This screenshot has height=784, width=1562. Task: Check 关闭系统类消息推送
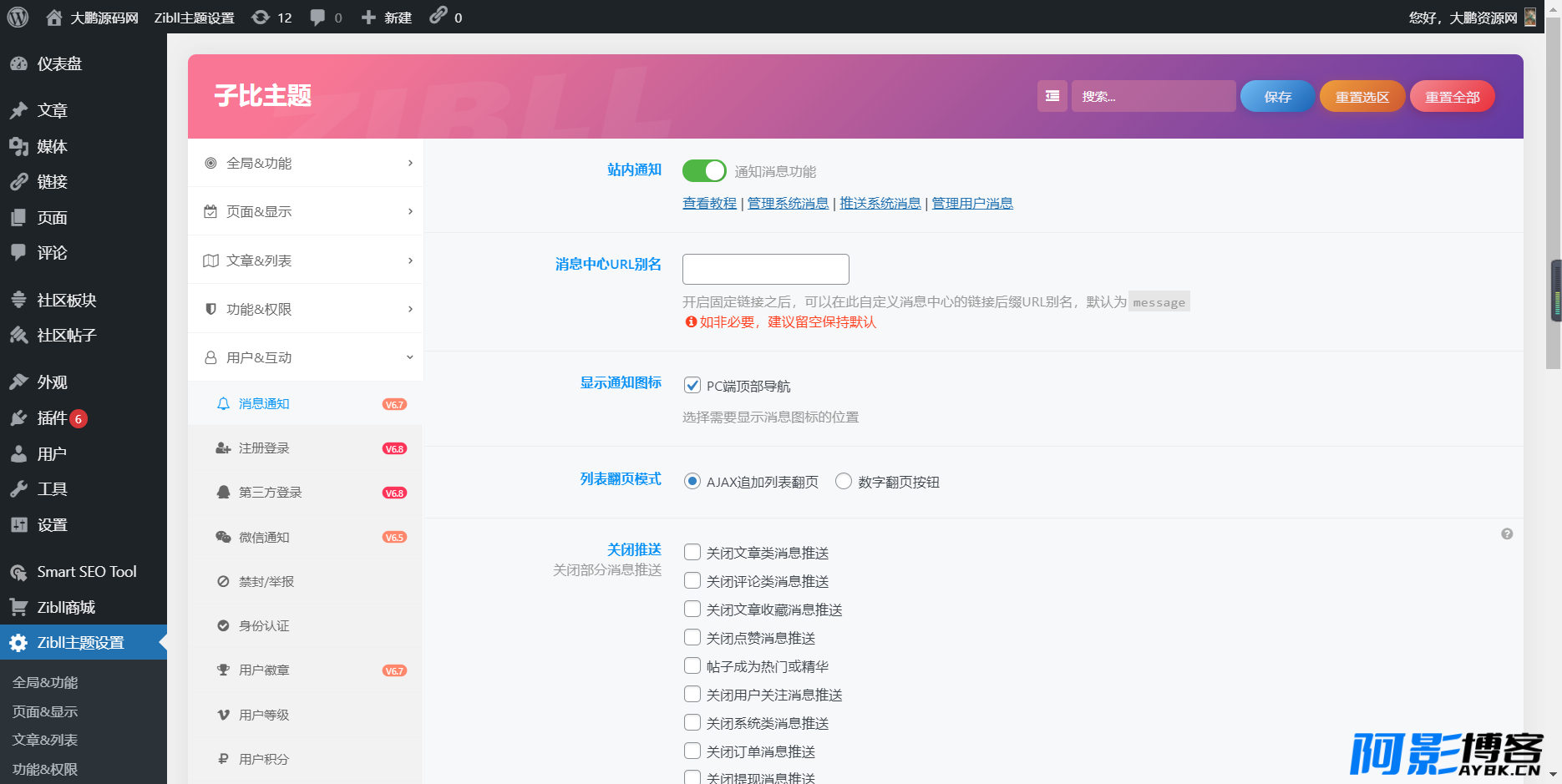(692, 722)
